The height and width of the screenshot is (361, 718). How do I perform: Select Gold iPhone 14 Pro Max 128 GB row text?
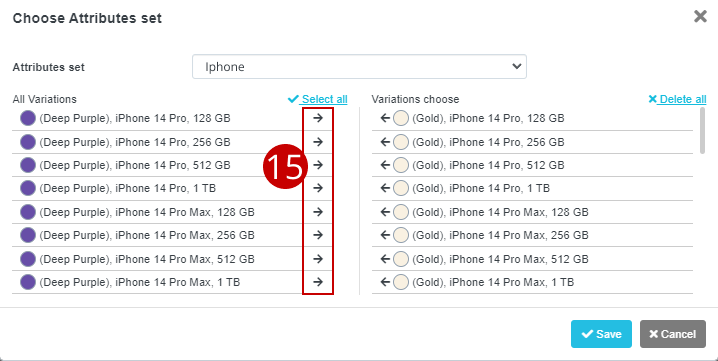click(500, 212)
